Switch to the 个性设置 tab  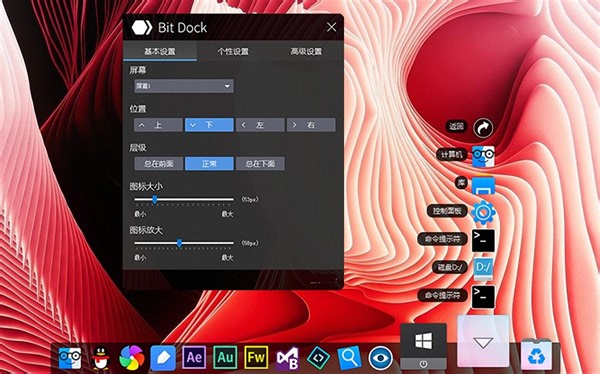tap(233, 51)
